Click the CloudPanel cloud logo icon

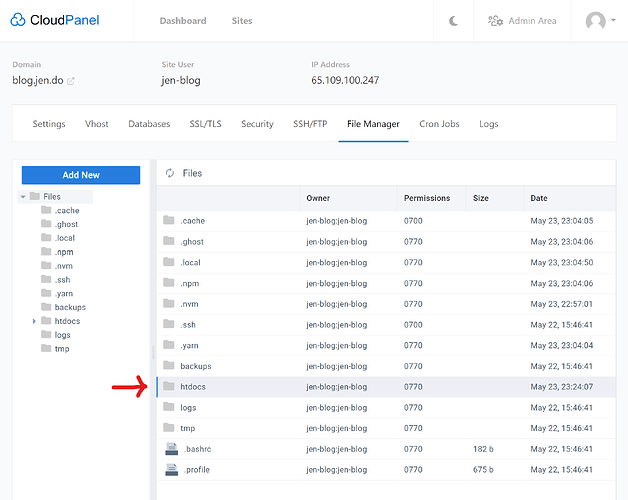click(18, 20)
